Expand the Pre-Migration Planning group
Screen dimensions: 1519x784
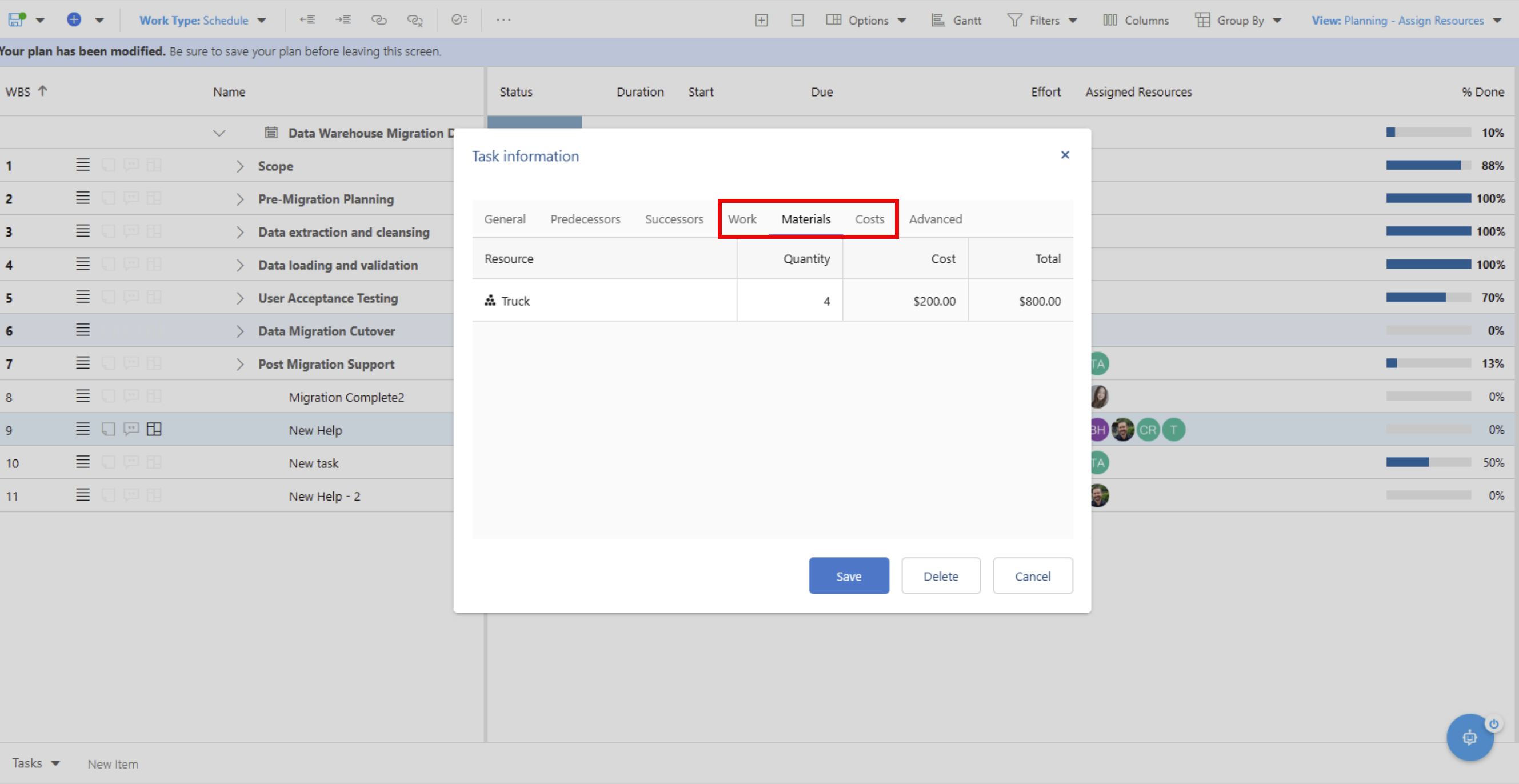[239, 199]
